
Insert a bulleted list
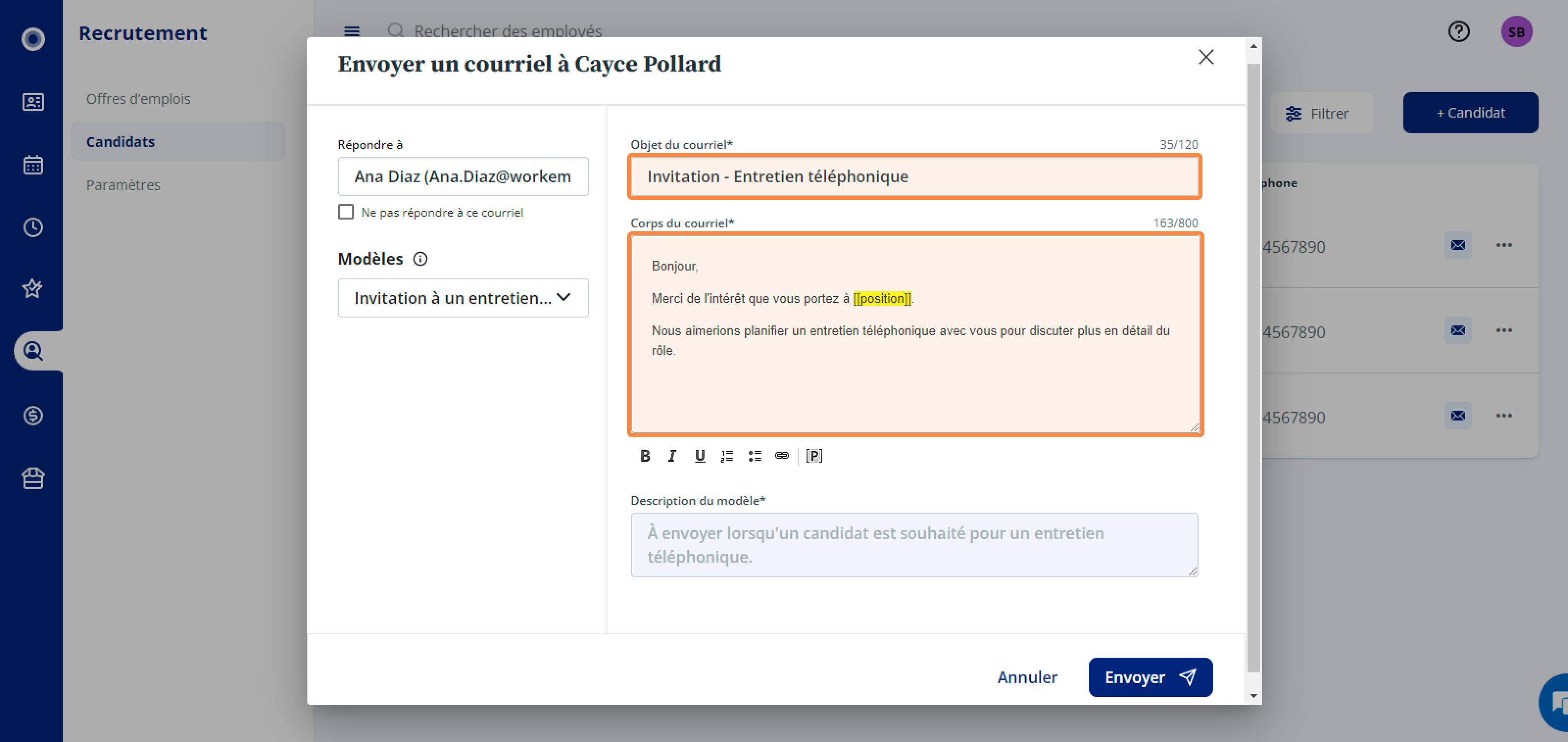755,455
